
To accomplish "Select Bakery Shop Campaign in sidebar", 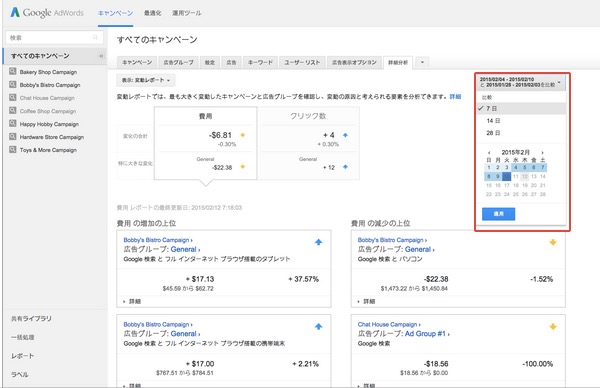I will (x=48, y=72).
